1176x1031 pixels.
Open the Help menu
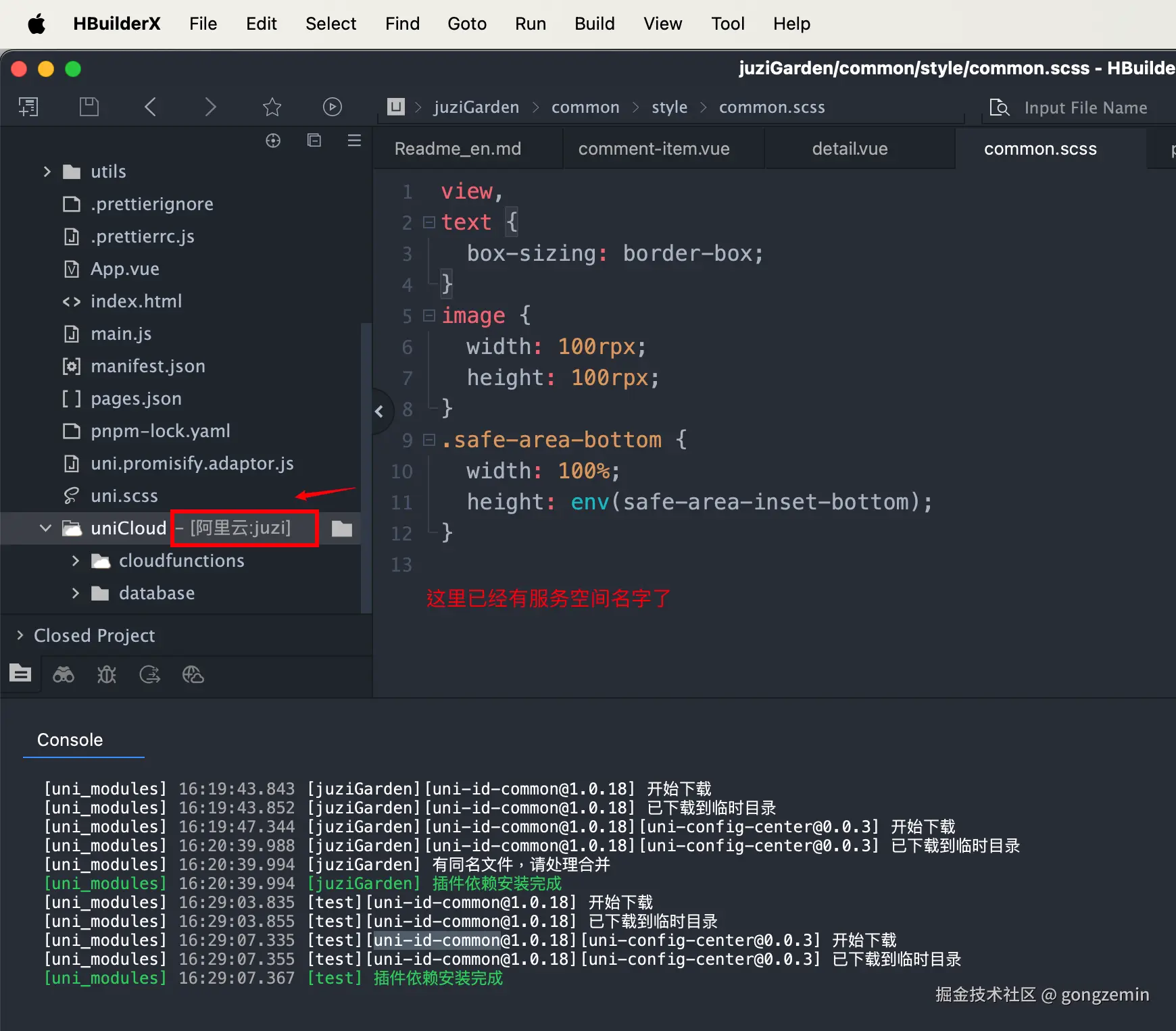pyautogui.click(x=791, y=24)
